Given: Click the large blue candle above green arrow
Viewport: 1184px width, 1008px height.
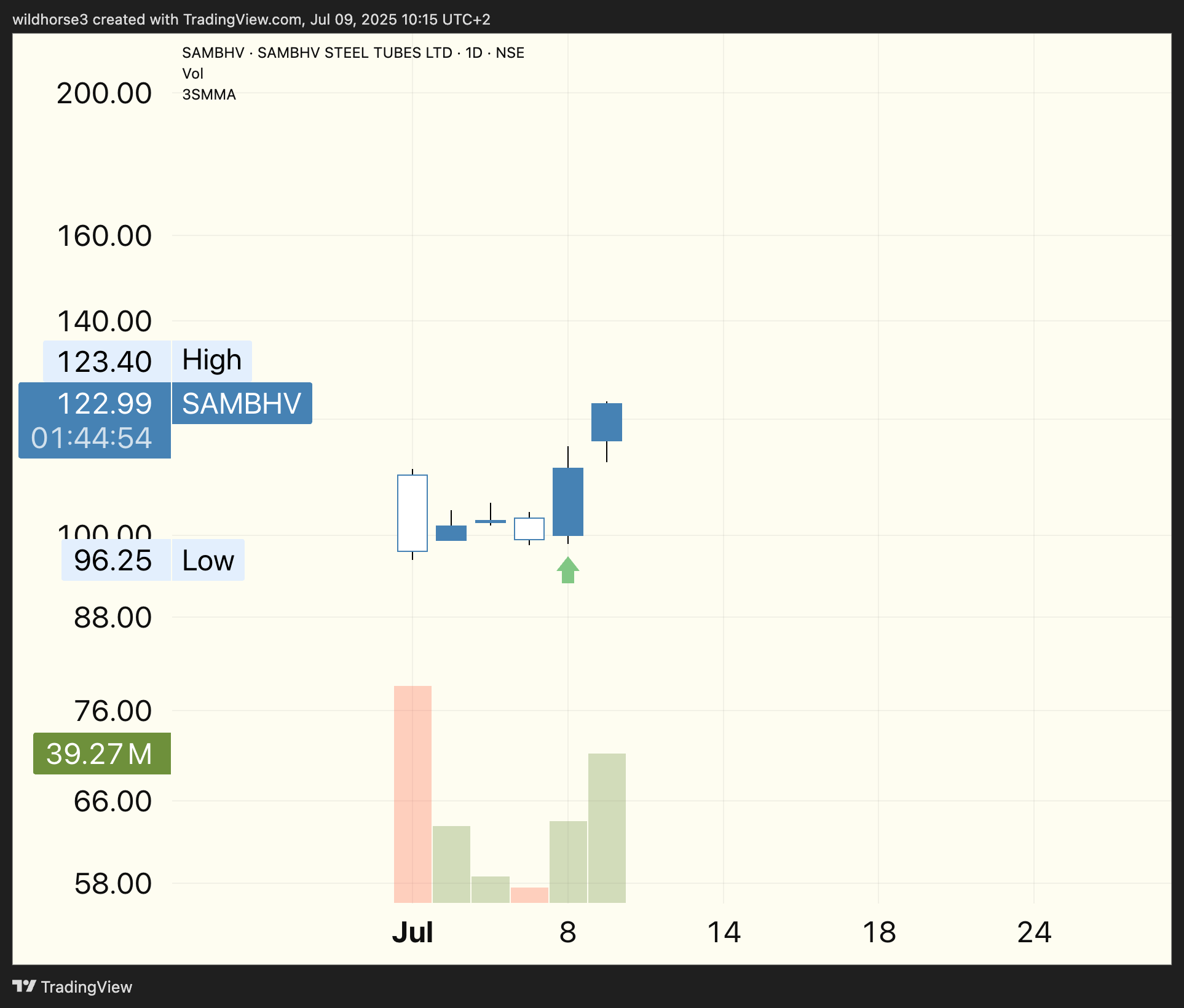Looking at the screenshot, I should click(568, 502).
